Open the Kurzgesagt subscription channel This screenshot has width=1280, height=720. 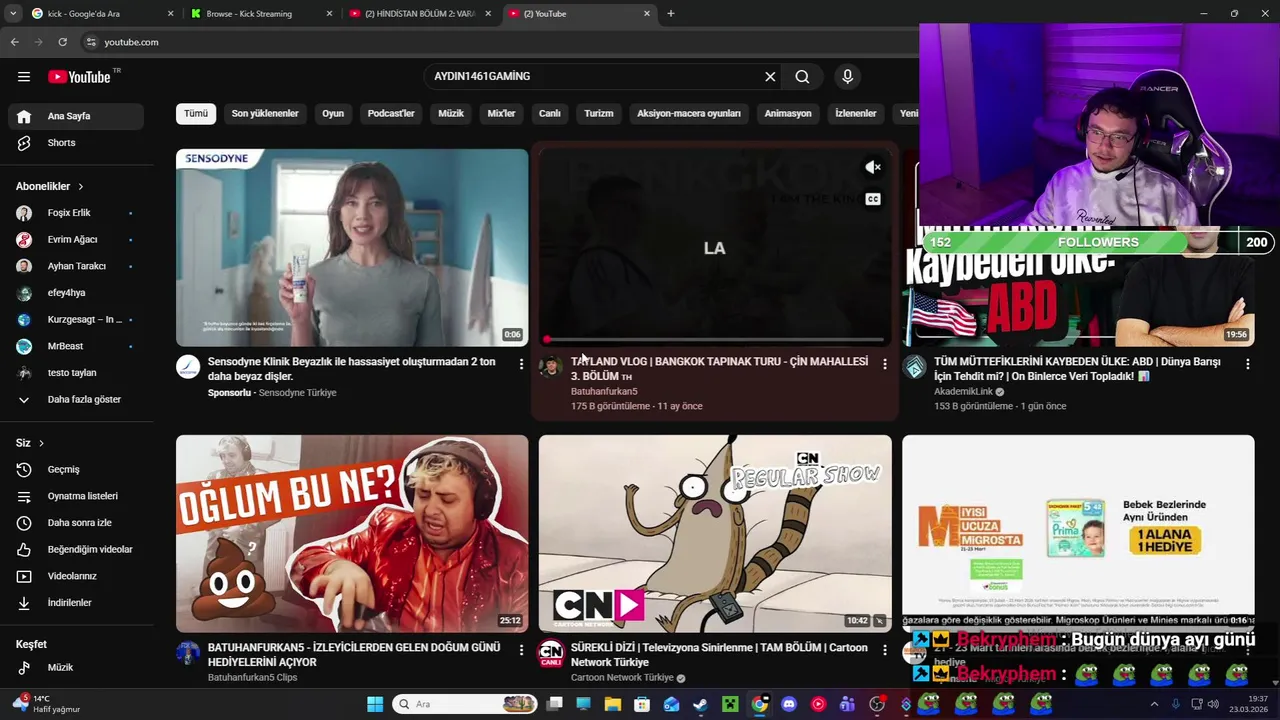[76, 320]
